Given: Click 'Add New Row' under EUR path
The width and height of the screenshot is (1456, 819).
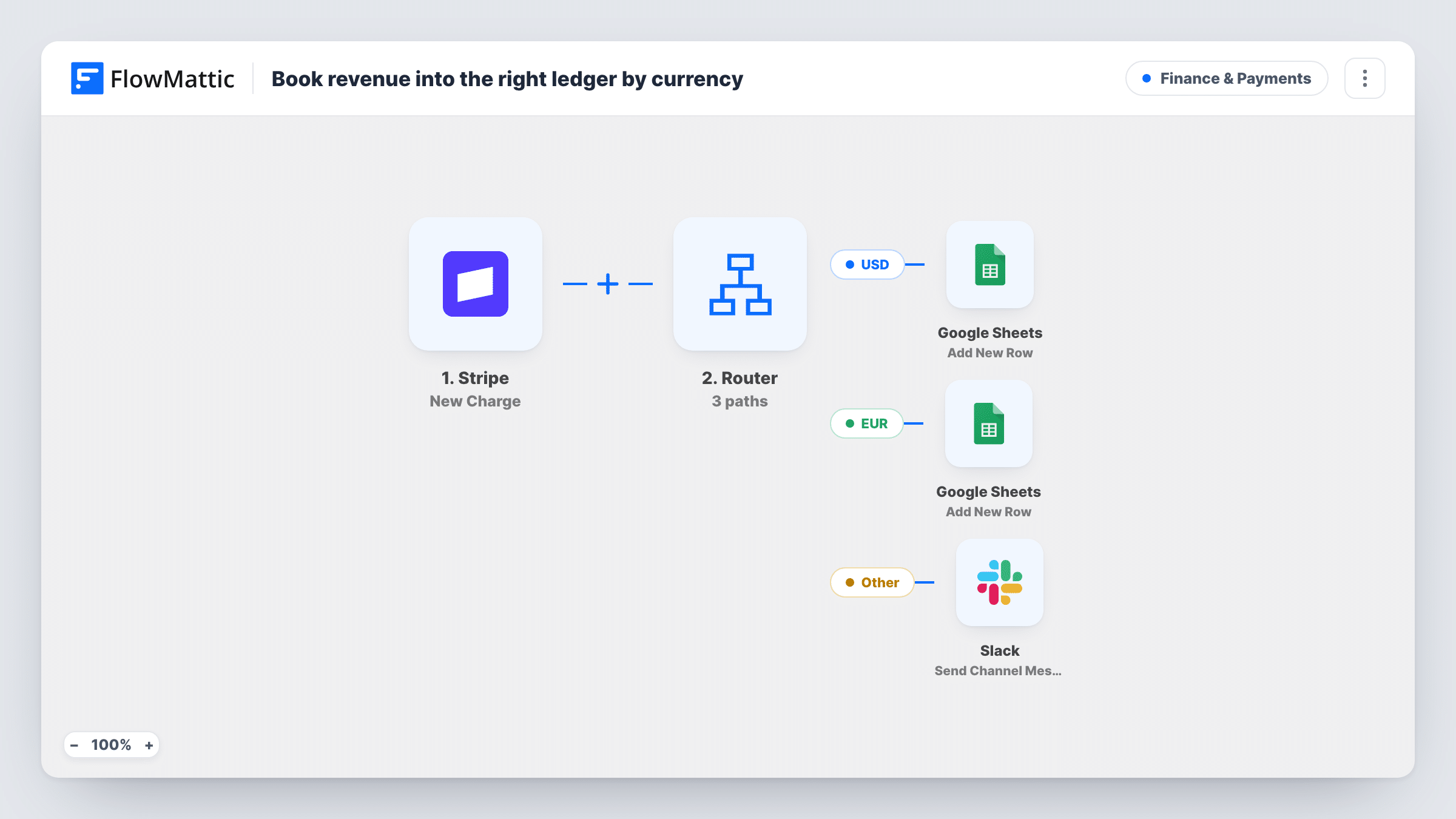Looking at the screenshot, I should point(989,511).
